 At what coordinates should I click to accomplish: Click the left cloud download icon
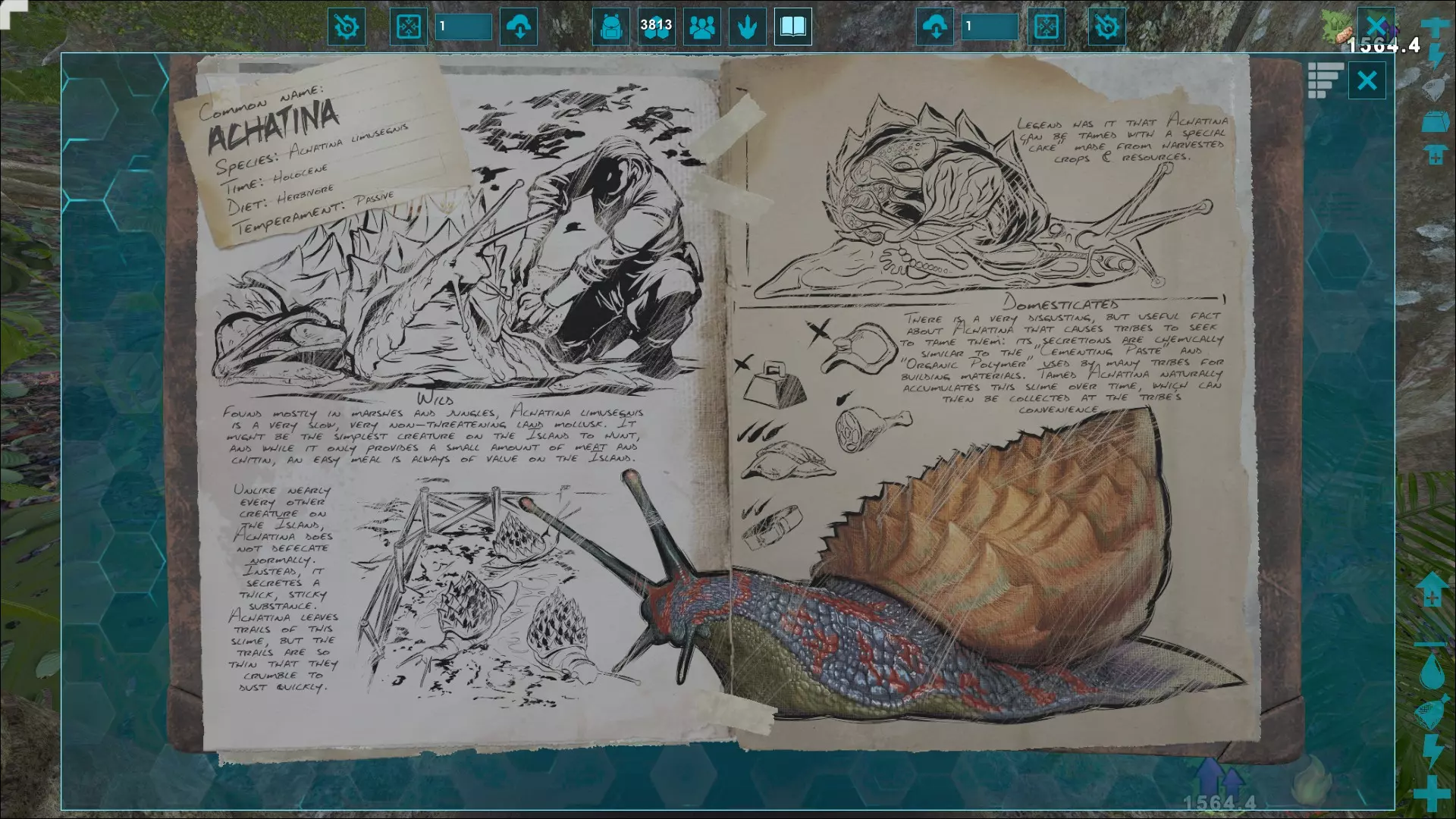[x=519, y=27]
